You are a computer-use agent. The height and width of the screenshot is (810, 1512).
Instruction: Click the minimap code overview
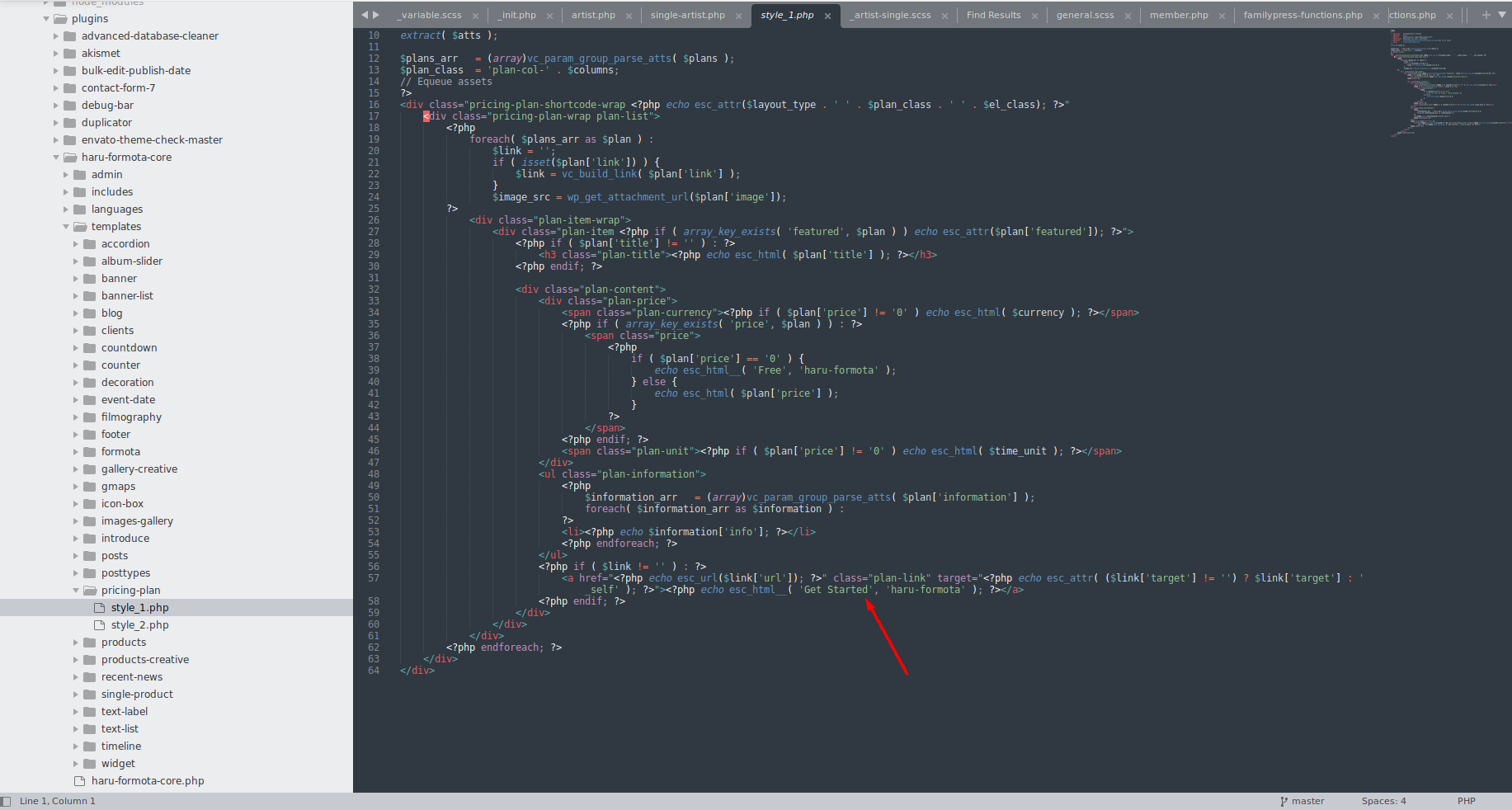(1448, 82)
